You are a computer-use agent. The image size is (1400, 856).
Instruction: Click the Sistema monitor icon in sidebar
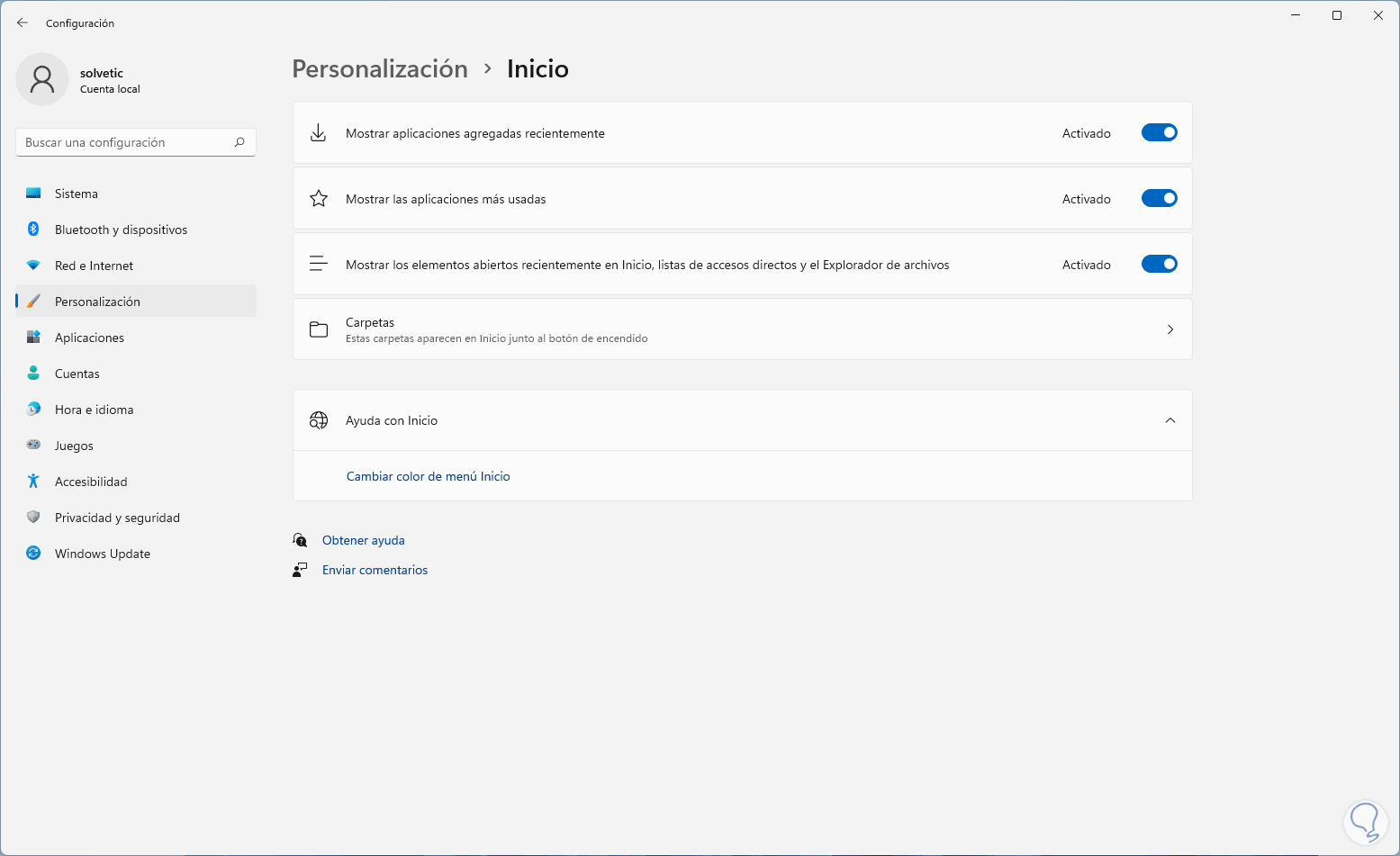[33, 194]
